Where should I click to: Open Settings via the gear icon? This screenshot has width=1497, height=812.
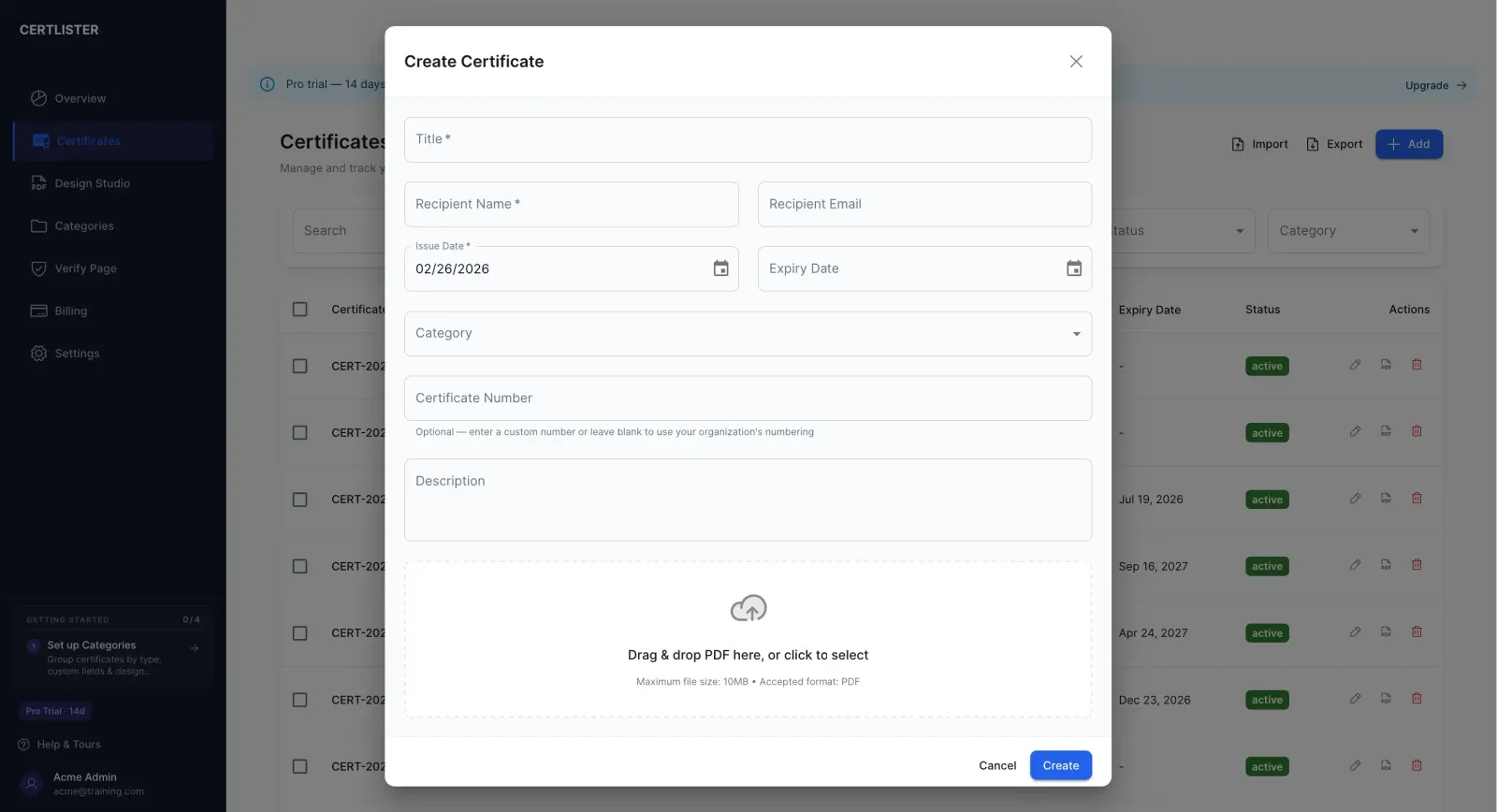point(75,353)
